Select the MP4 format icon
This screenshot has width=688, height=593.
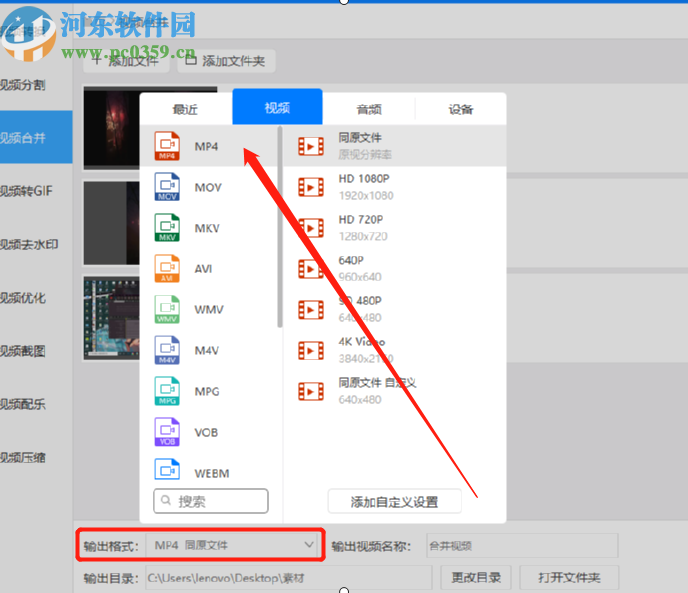point(167,146)
